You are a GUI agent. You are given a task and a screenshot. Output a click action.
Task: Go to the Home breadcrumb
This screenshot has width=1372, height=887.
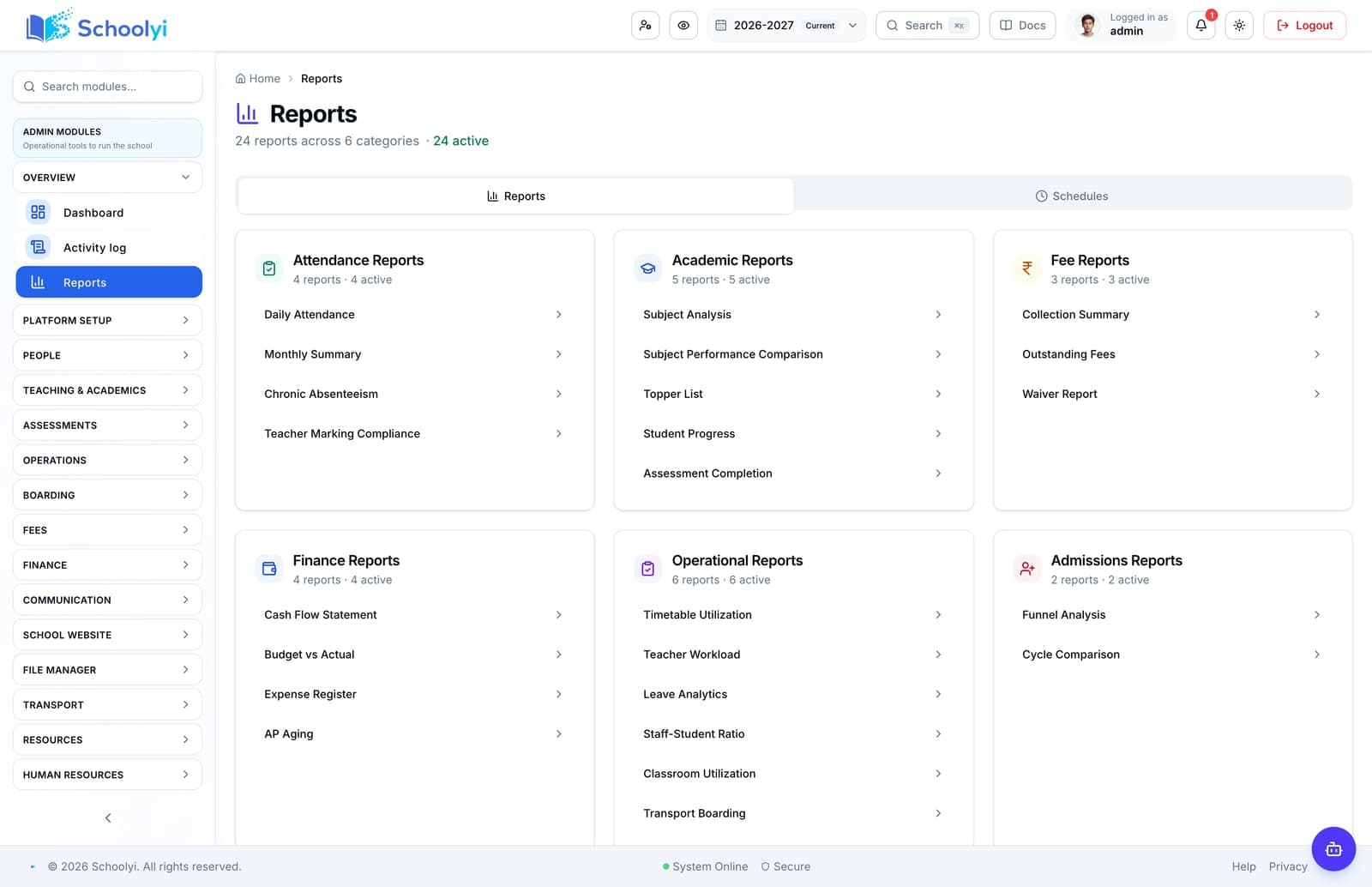pos(258,79)
